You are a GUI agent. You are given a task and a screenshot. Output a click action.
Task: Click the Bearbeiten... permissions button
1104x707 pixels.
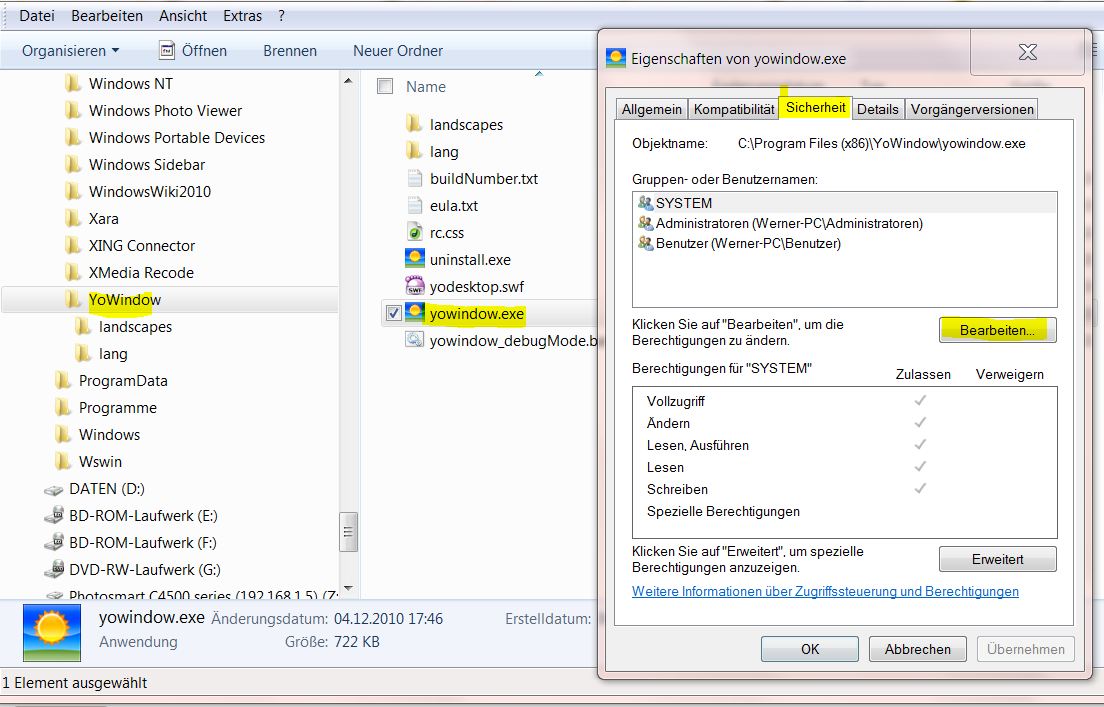(998, 330)
